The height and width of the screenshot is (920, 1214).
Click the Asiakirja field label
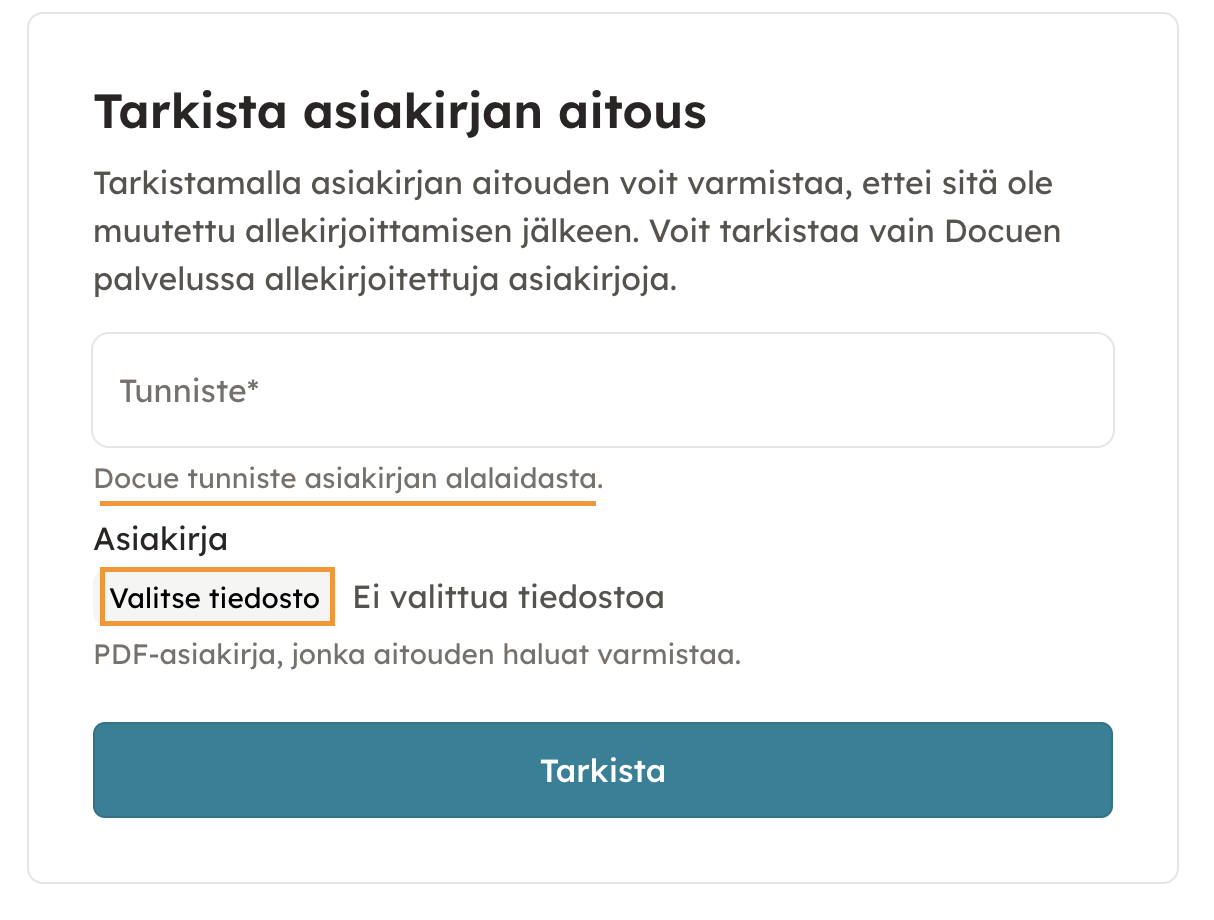pyautogui.click(x=160, y=540)
